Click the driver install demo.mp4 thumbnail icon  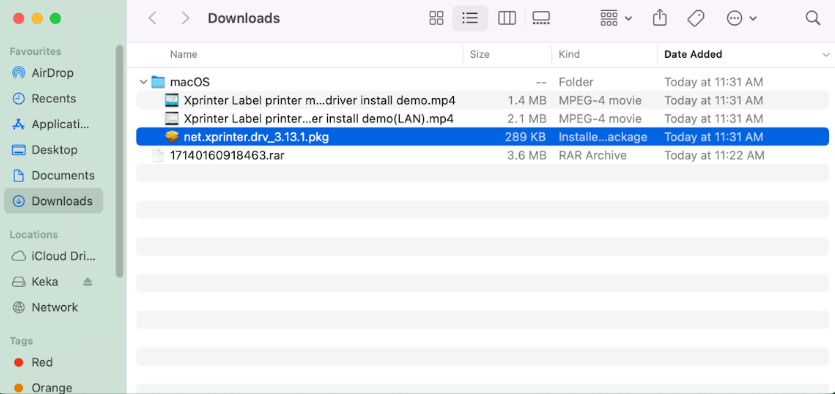(x=171, y=100)
